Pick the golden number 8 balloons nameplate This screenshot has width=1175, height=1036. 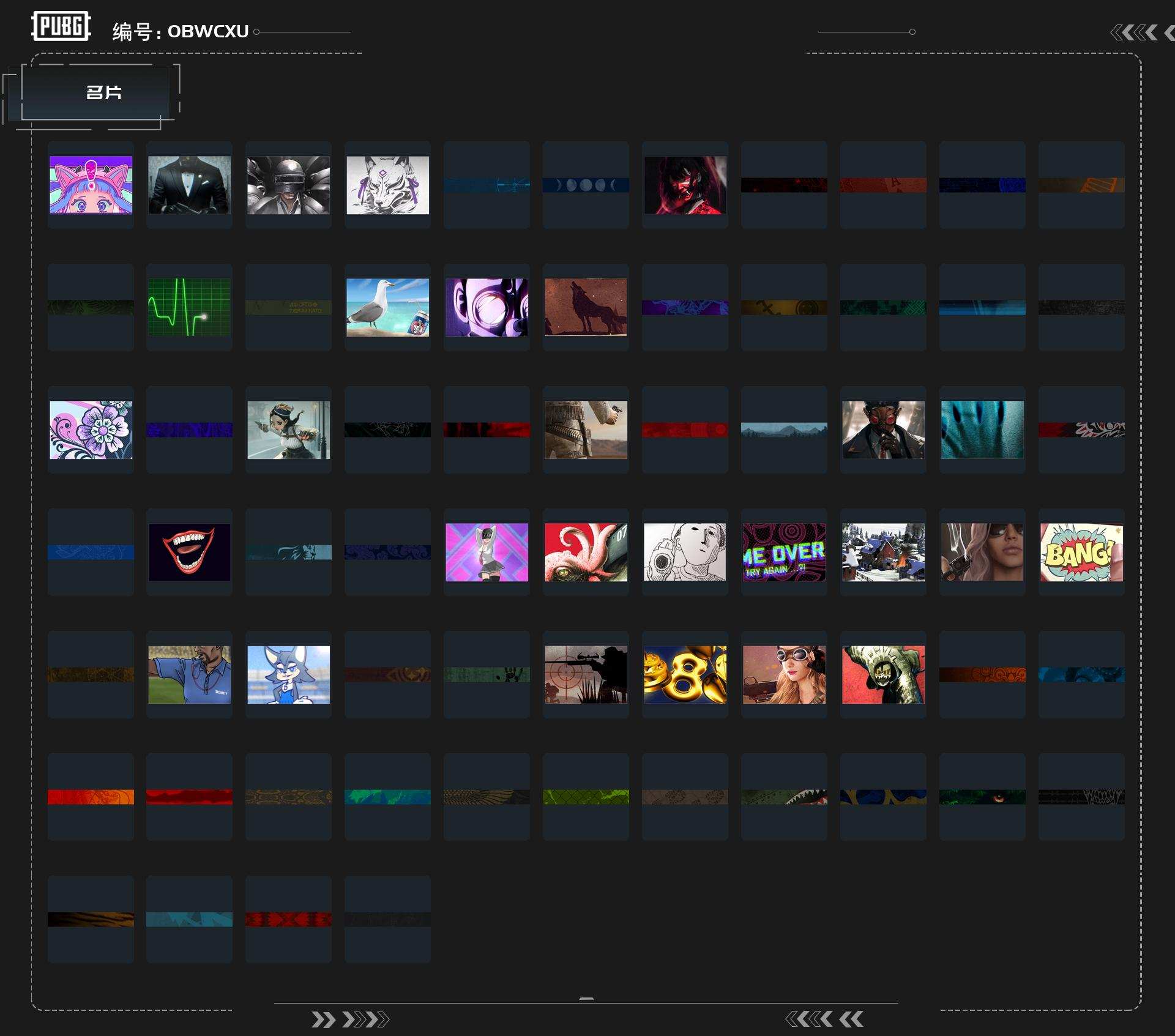[685, 674]
